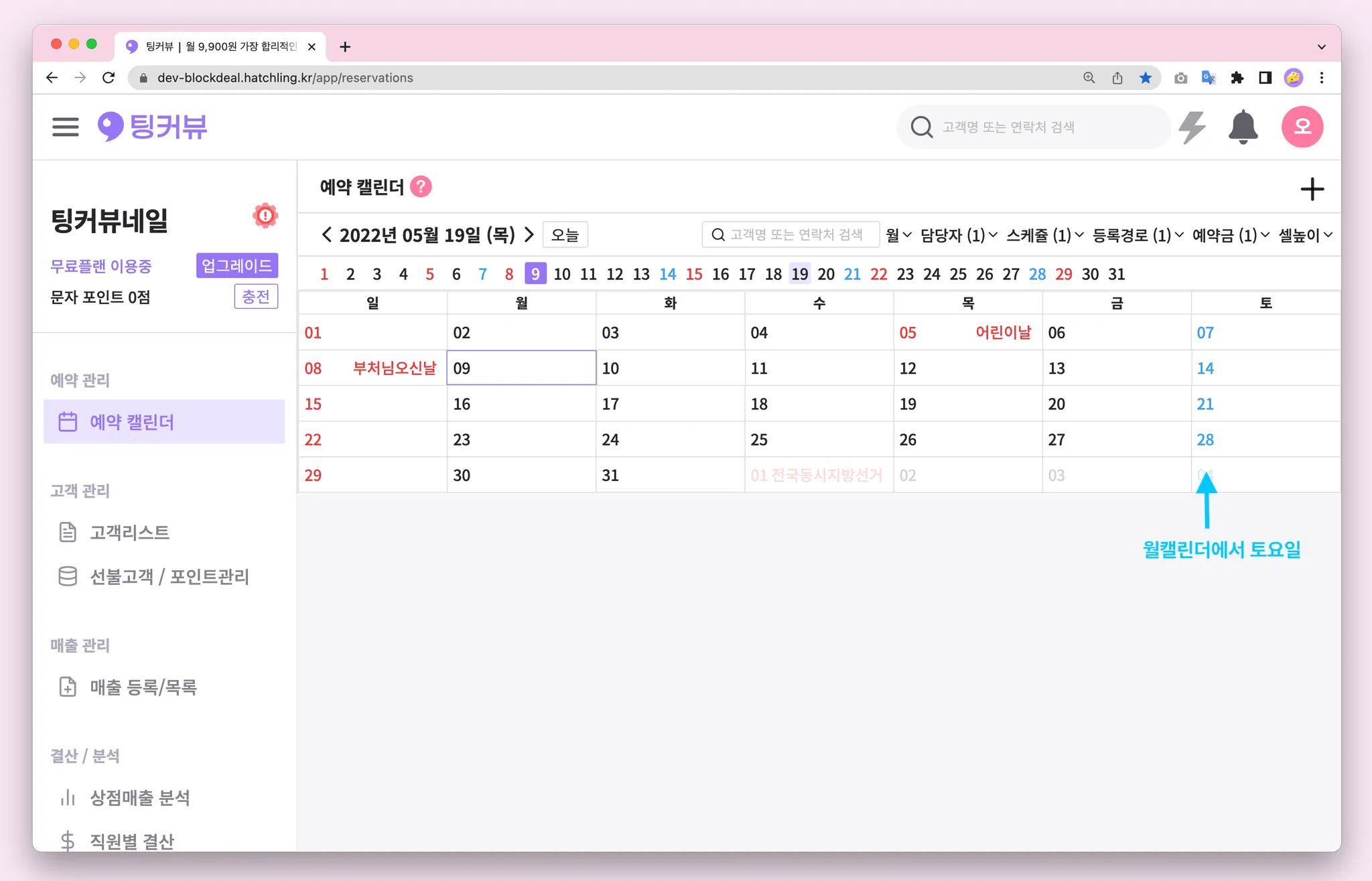Open the 월 view mode dropdown
The height and width of the screenshot is (881, 1372).
click(898, 235)
